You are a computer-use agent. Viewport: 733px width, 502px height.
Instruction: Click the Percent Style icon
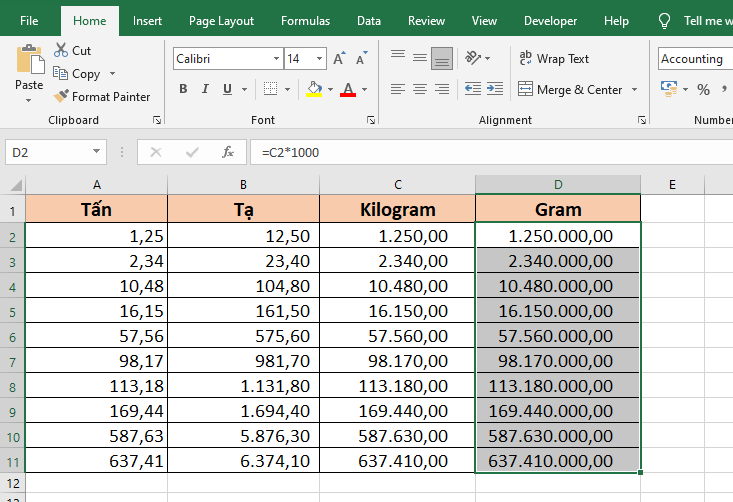click(x=703, y=89)
